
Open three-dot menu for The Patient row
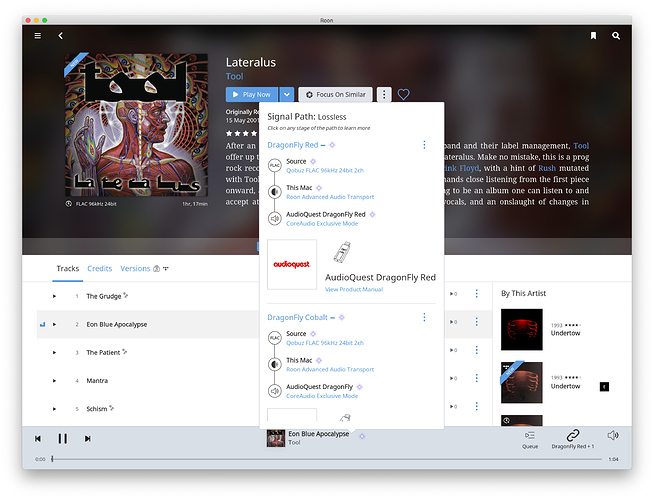pos(476,350)
